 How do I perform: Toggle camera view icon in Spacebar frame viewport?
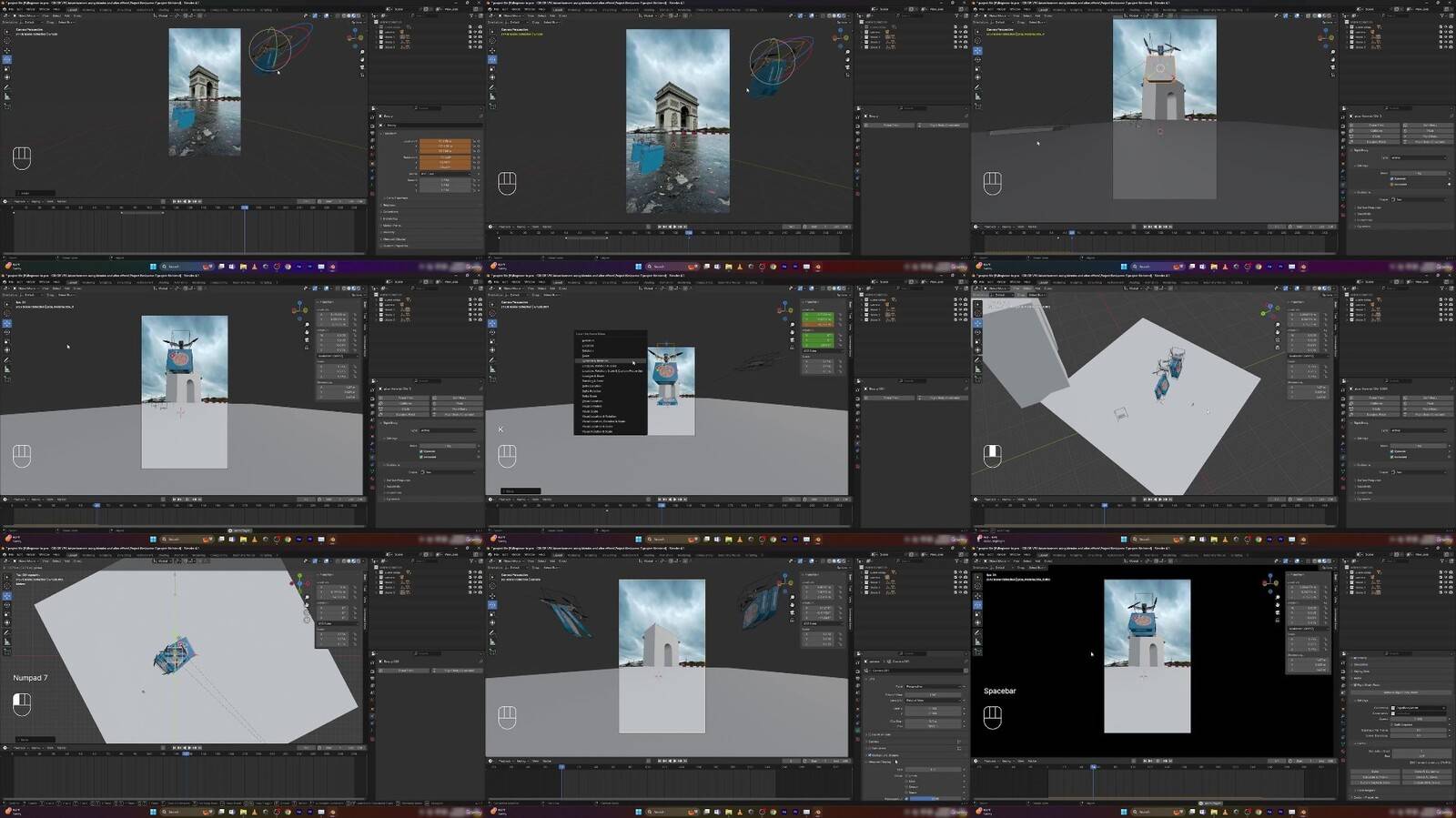click(1278, 612)
